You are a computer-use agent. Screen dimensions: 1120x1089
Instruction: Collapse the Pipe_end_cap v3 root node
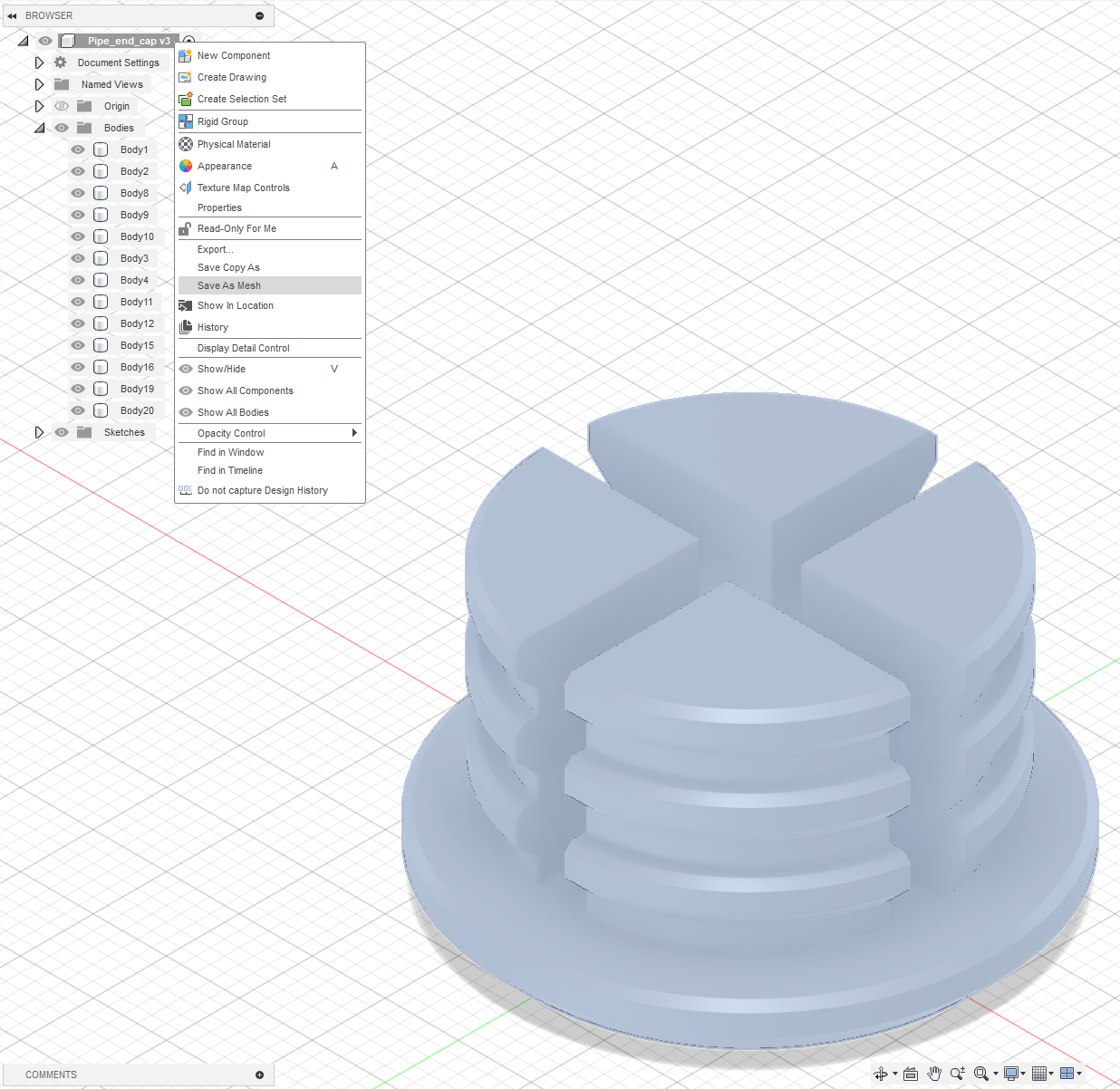tap(24, 41)
